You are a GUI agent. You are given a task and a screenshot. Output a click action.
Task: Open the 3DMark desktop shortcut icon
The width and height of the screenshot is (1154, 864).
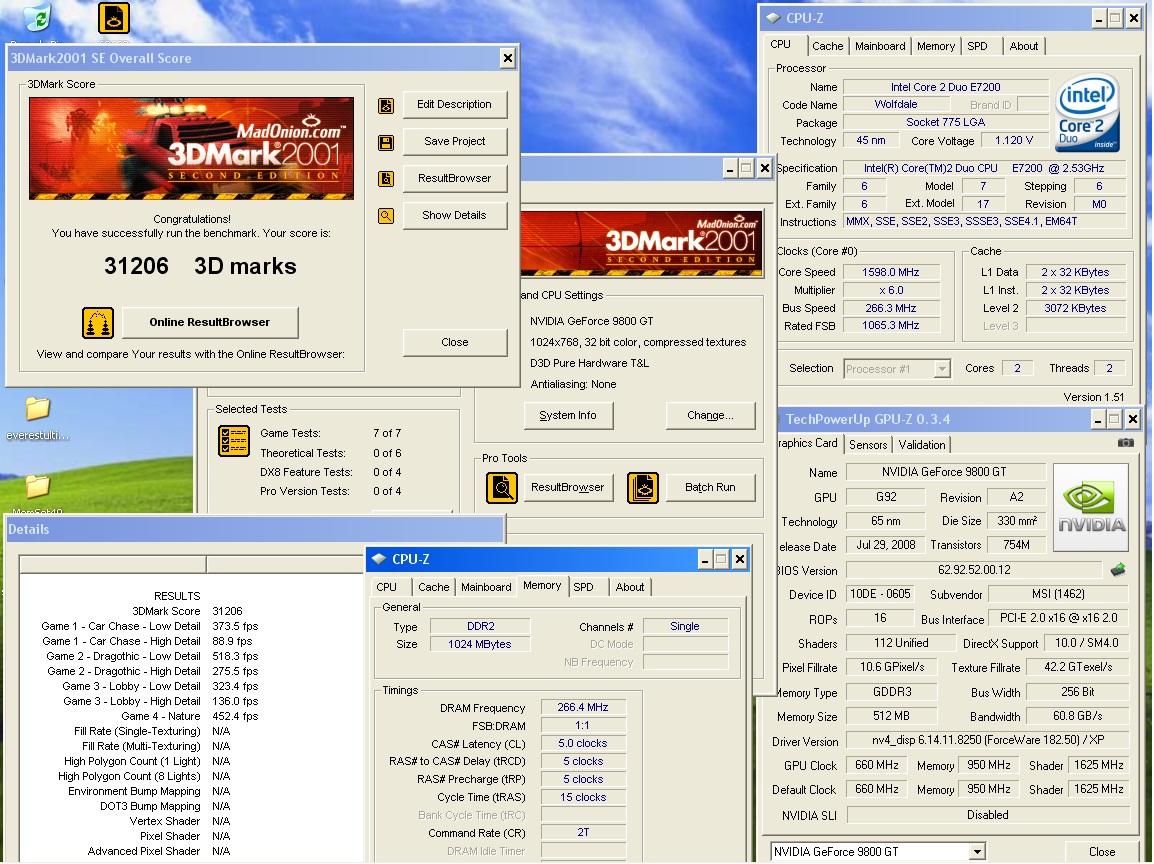tap(114, 19)
